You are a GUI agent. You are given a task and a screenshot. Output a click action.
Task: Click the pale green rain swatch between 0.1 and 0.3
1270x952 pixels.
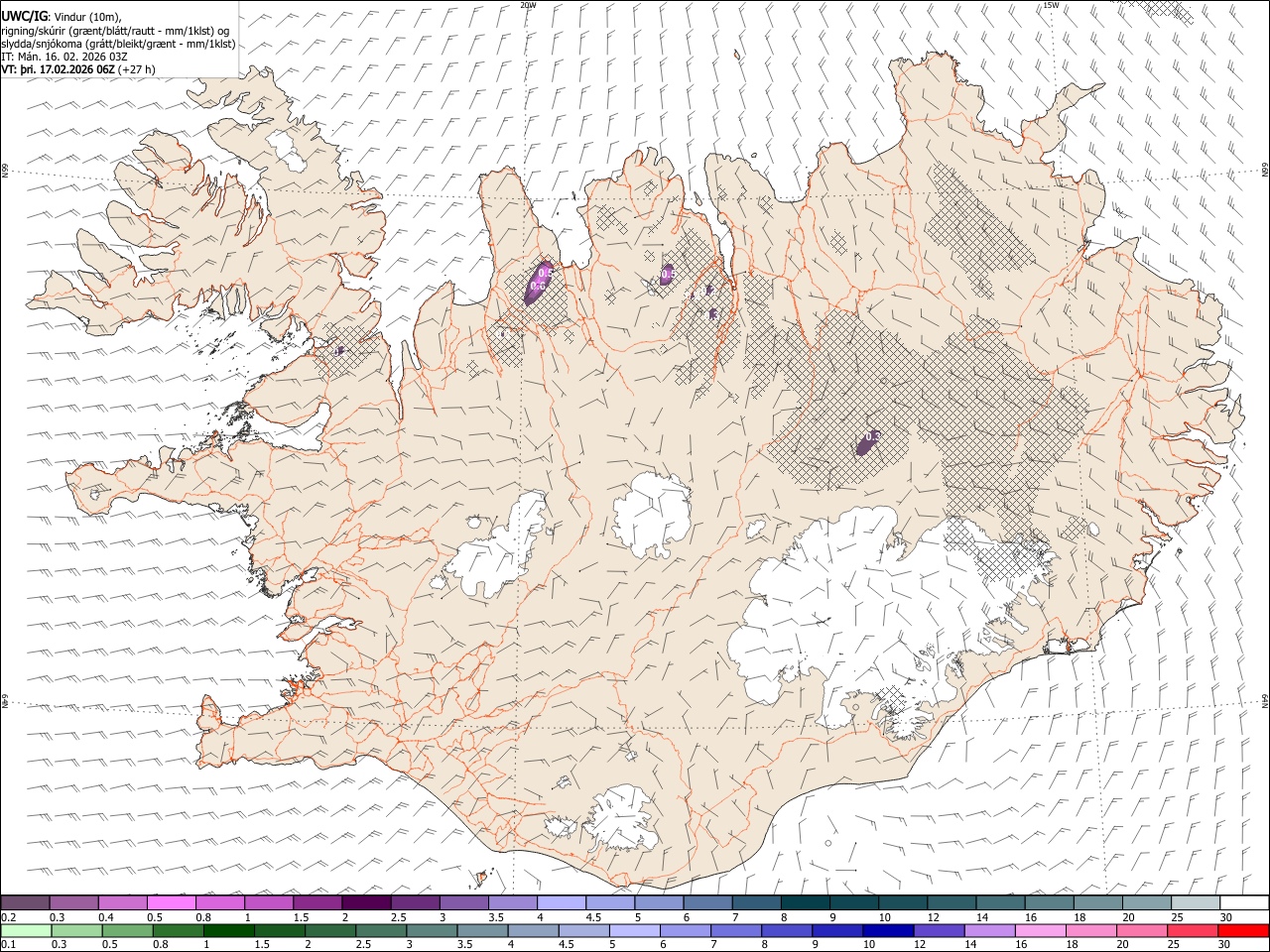pos(26,930)
